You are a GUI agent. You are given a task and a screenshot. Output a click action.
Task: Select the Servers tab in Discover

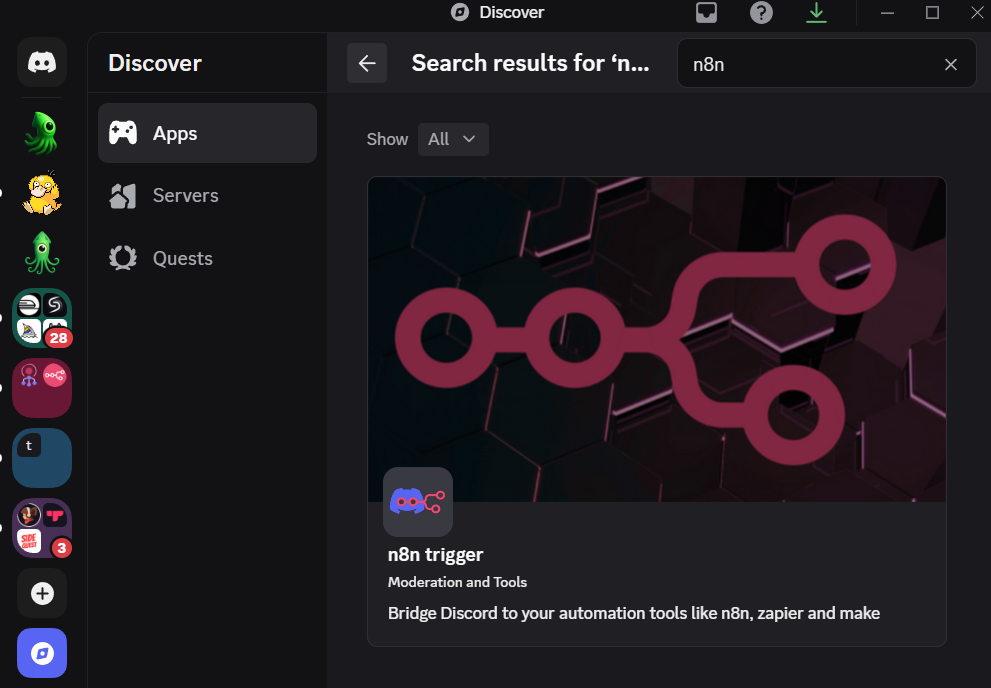point(207,196)
